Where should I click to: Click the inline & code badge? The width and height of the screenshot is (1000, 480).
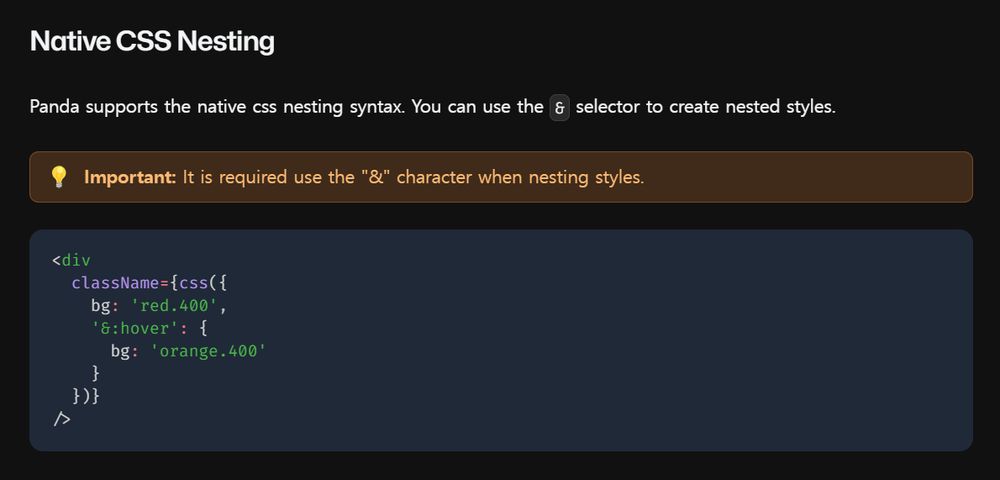(559, 108)
